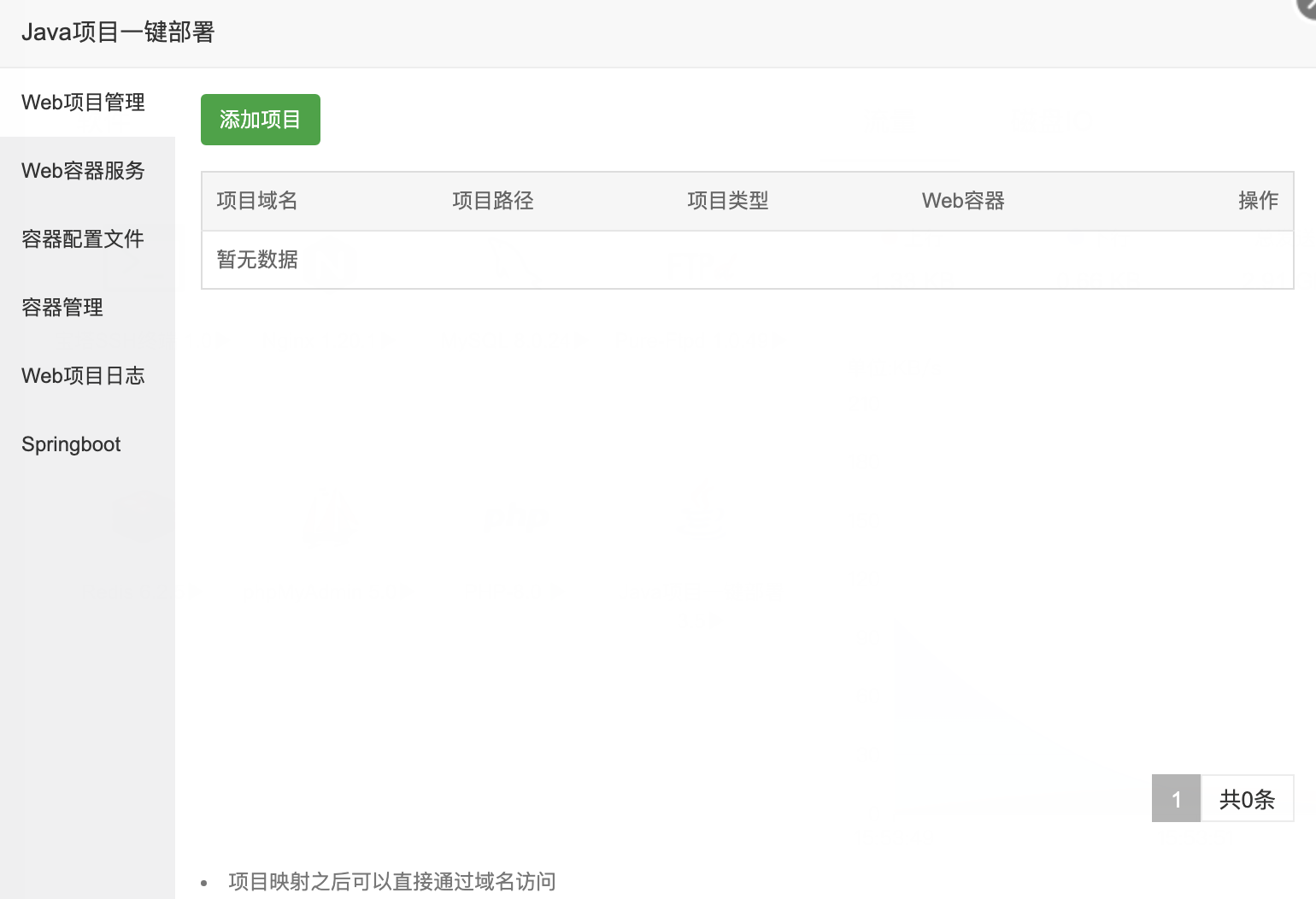Image resolution: width=1316 pixels, height=899 pixels.
Task: Click the 共0条 total count label
Action: [x=1247, y=799]
